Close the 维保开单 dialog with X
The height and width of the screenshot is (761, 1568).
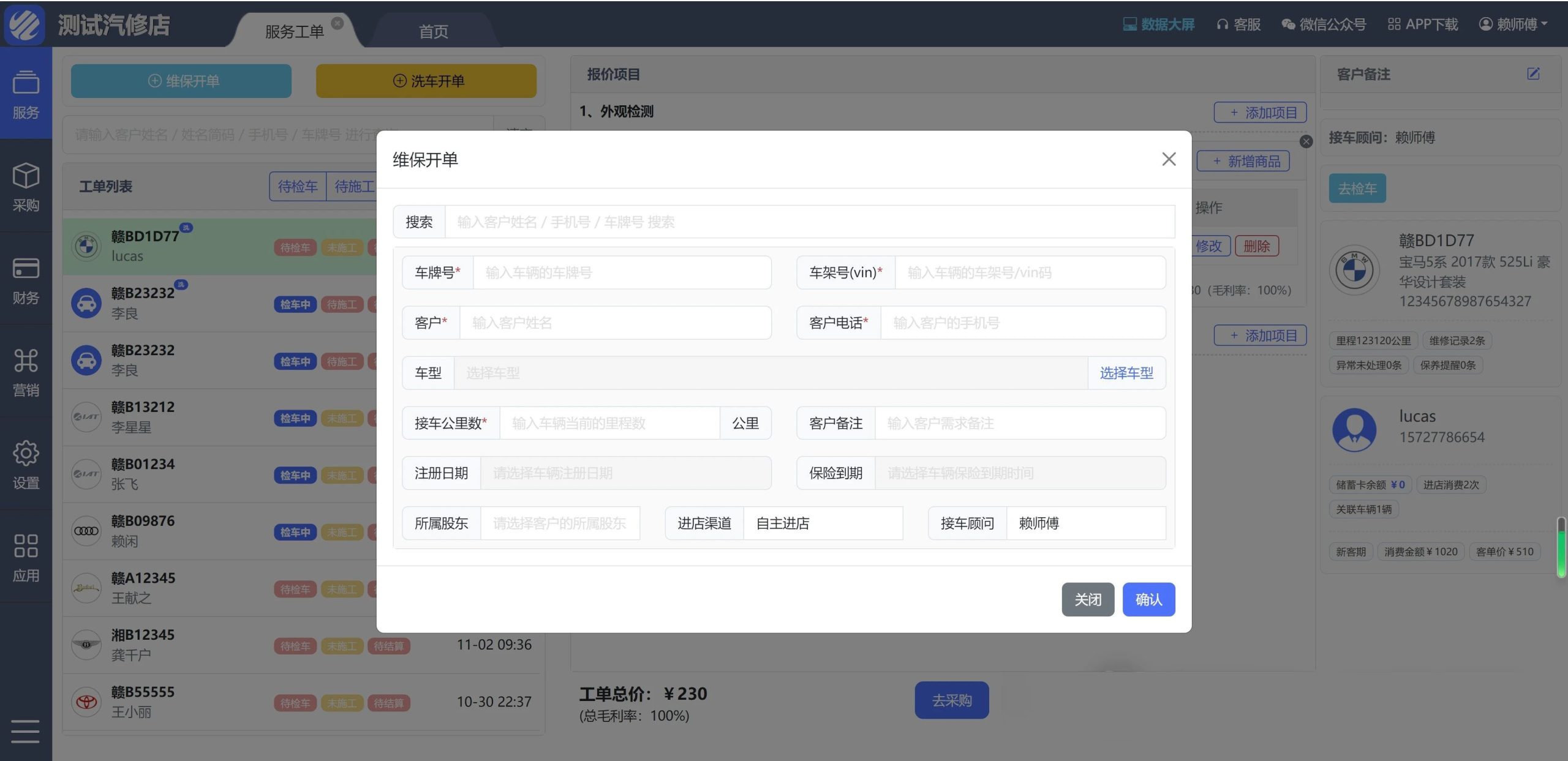(1169, 159)
